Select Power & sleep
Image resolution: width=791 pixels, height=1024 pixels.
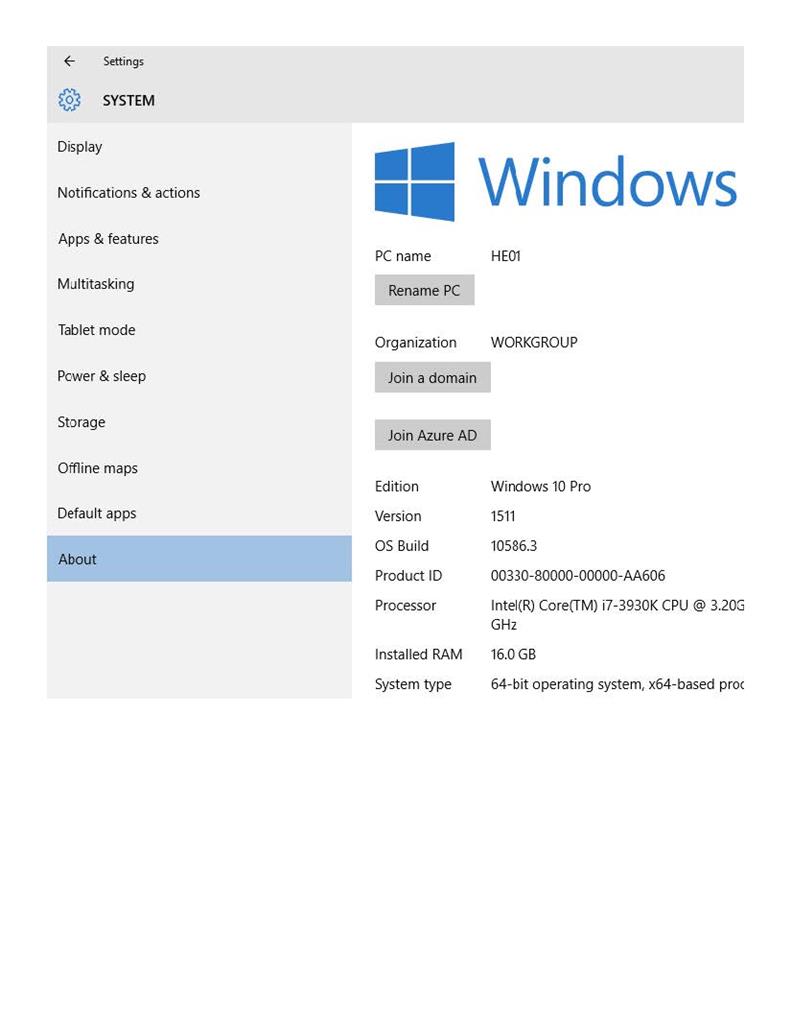coord(199,376)
